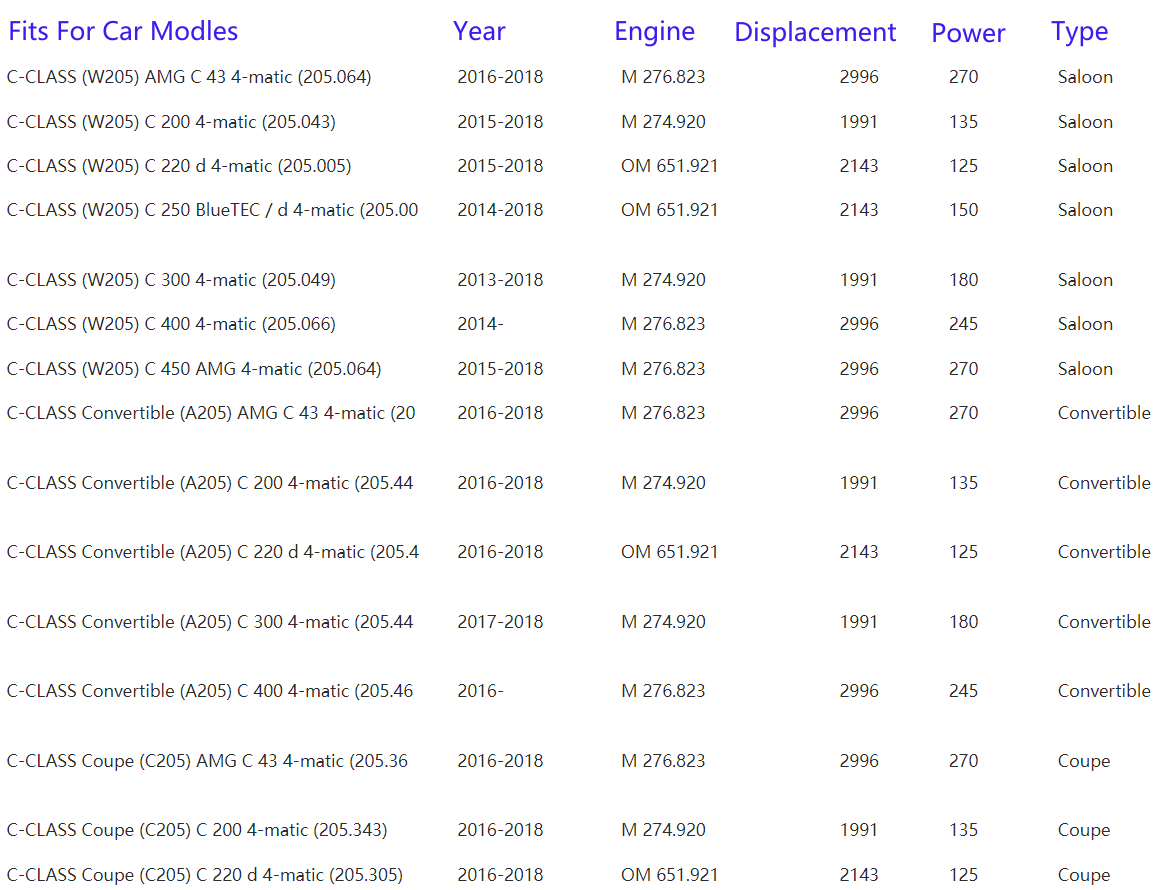Select the W205 C 300 4-matic (205.049) entry
The image size is (1170, 890).
click(171, 280)
